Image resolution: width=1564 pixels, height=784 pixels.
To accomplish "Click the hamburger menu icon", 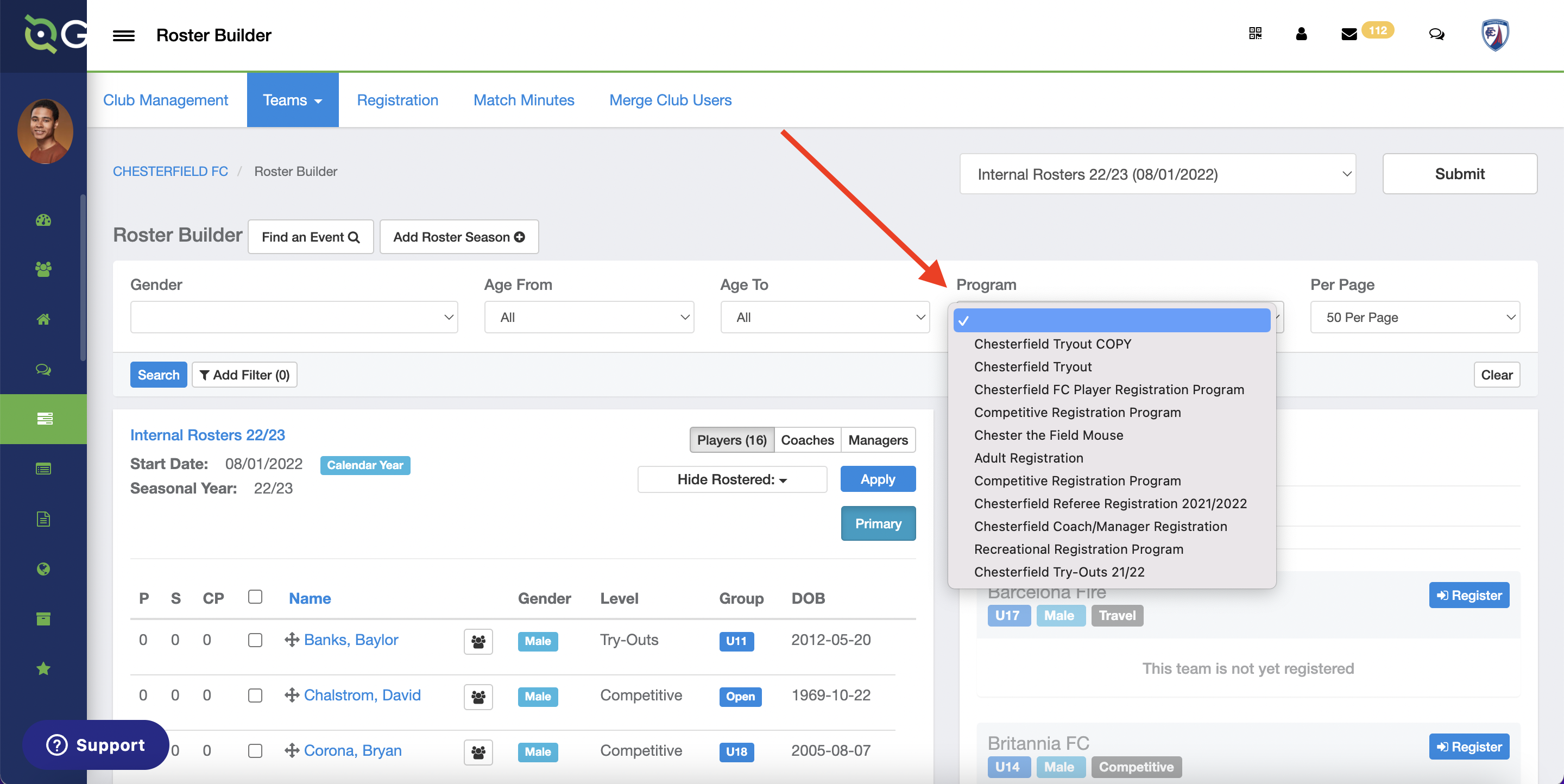I will tap(123, 35).
